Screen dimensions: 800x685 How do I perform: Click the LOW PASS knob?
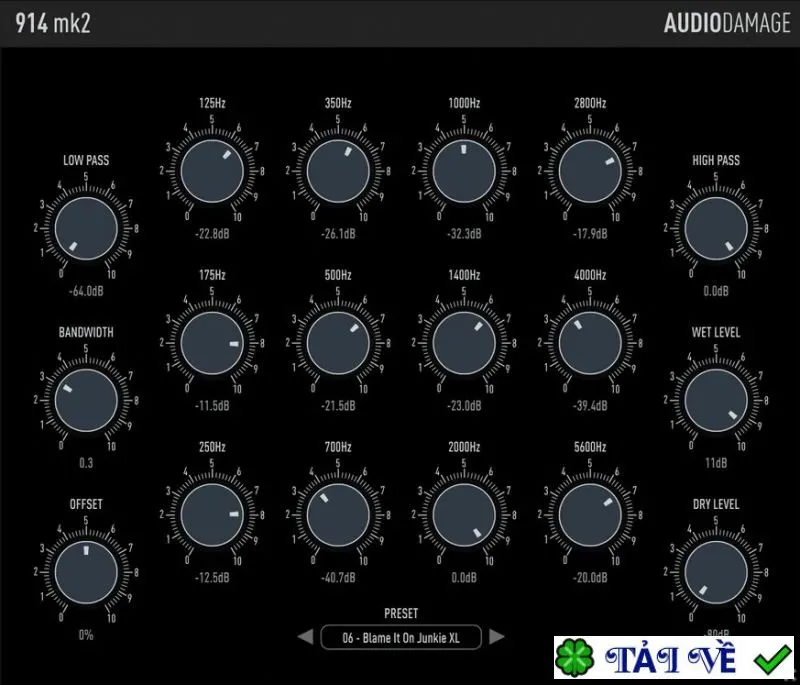86,229
